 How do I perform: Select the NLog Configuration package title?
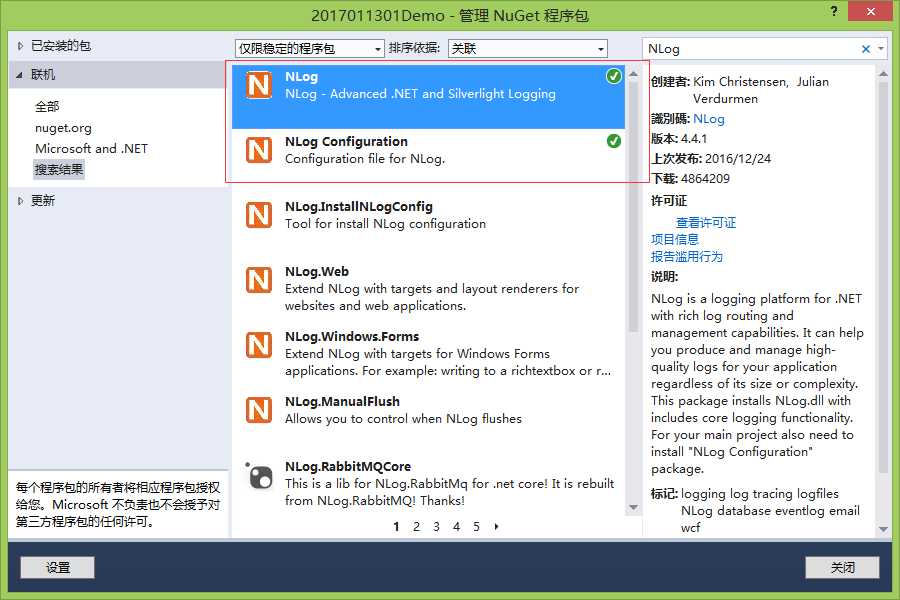pos(346,142)
